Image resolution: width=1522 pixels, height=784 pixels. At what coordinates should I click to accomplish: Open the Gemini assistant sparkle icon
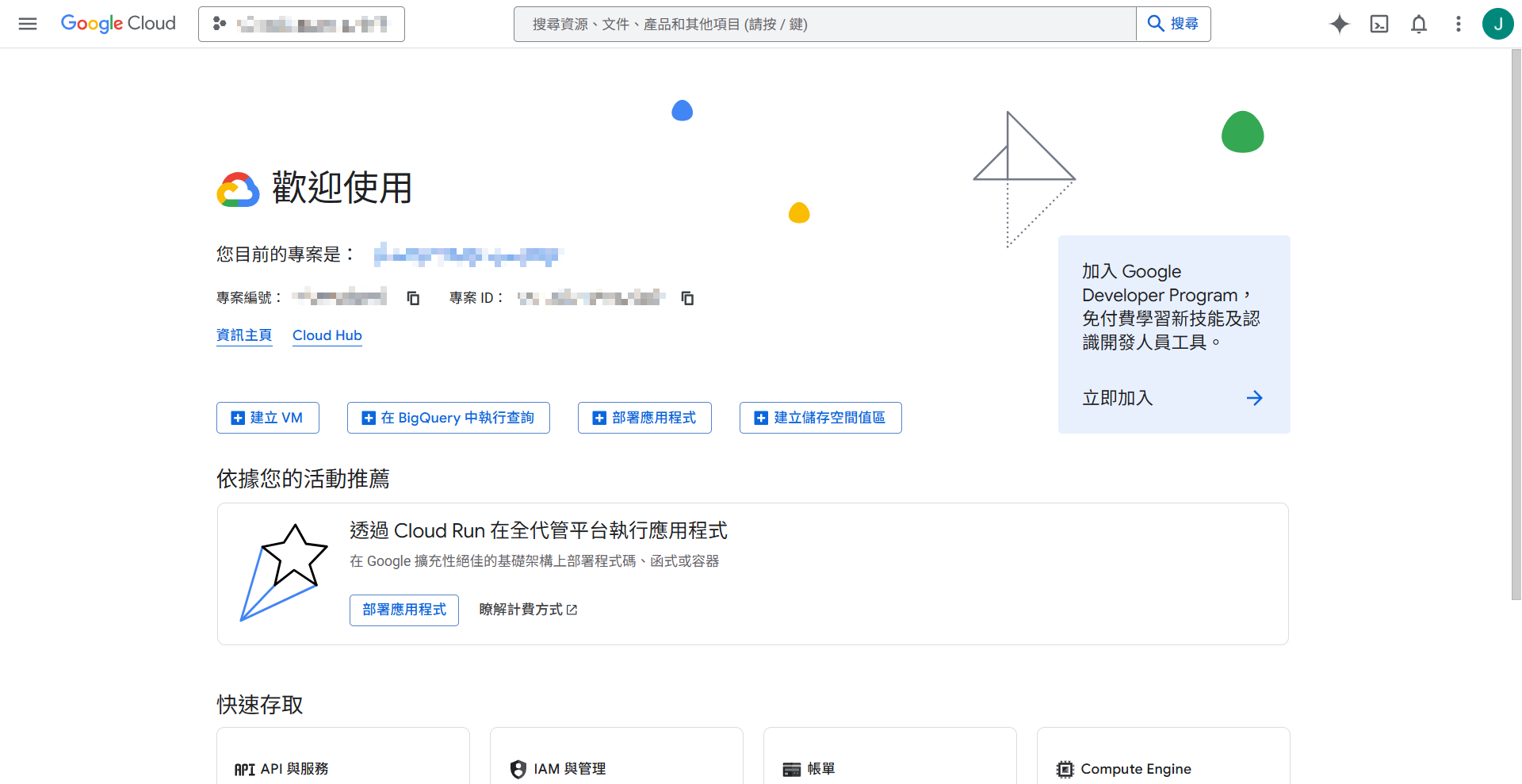(1340, 24)
